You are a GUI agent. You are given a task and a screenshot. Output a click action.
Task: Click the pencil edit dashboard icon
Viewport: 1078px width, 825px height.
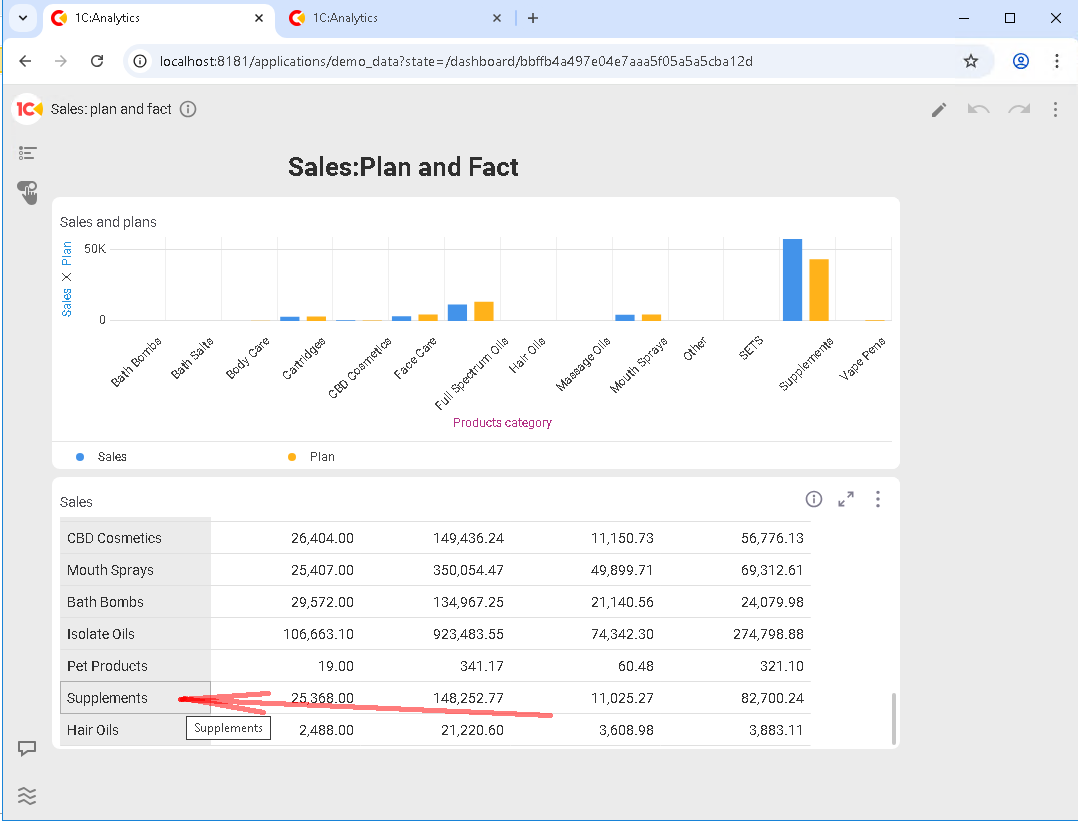click(x=938, y=110)
